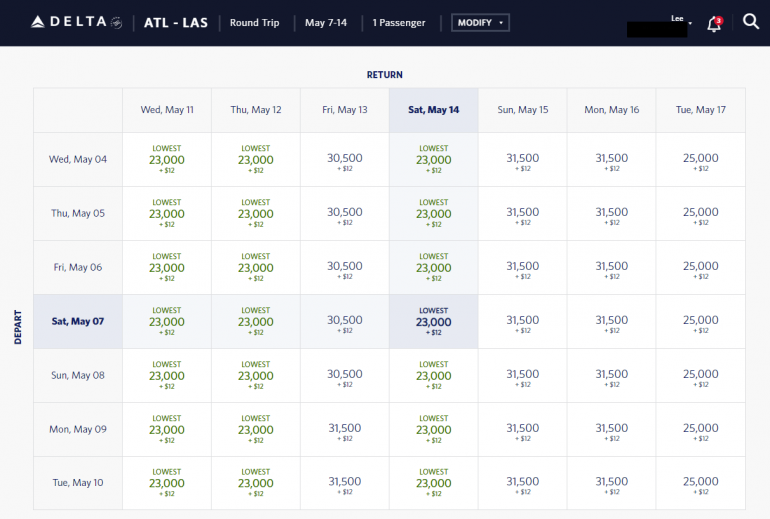Select the Sat, May 07 depart row
Screen dimensions: 770x519
click(78, 321)
